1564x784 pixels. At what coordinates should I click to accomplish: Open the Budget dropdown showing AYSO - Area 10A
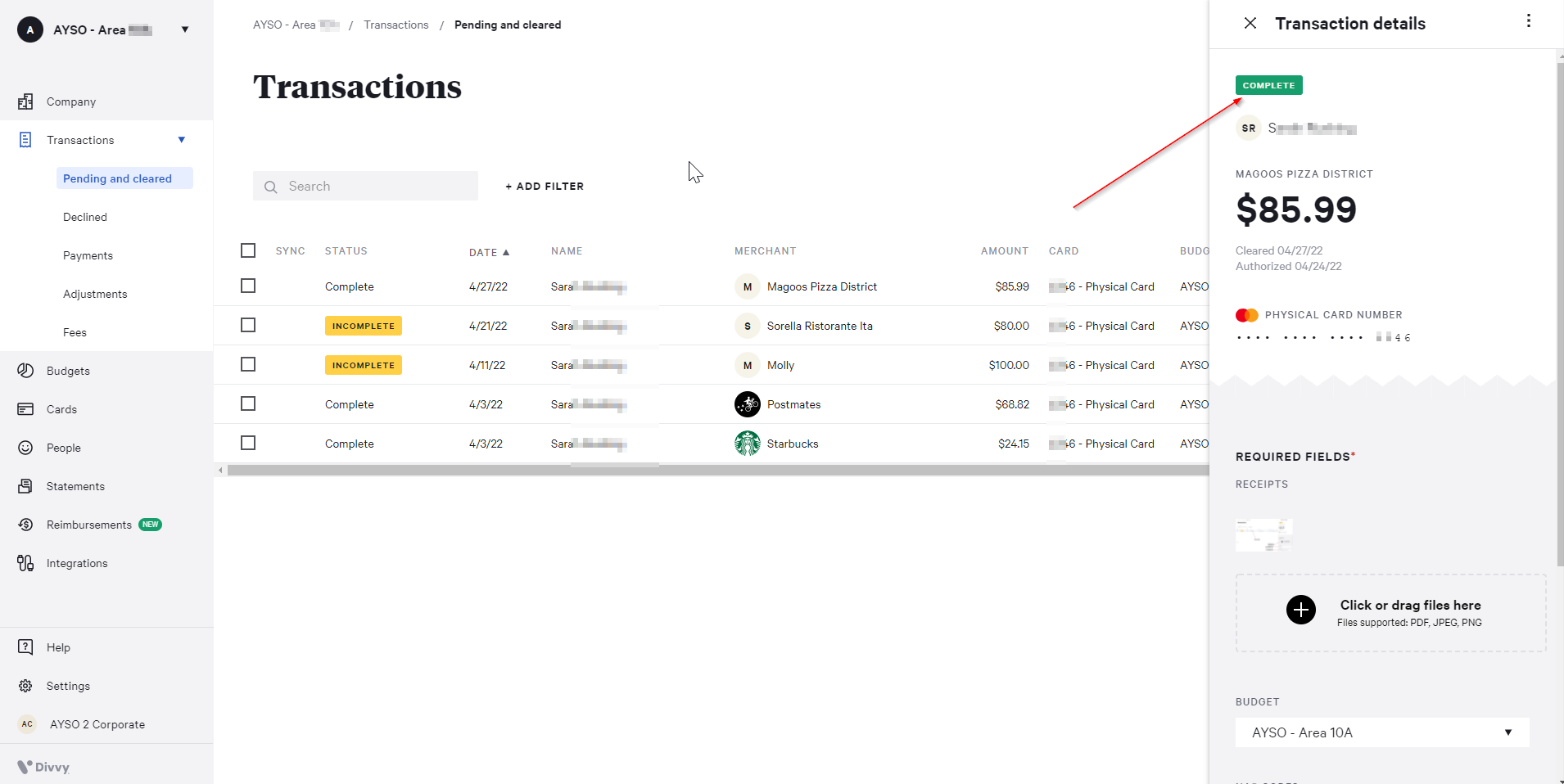1381,732
